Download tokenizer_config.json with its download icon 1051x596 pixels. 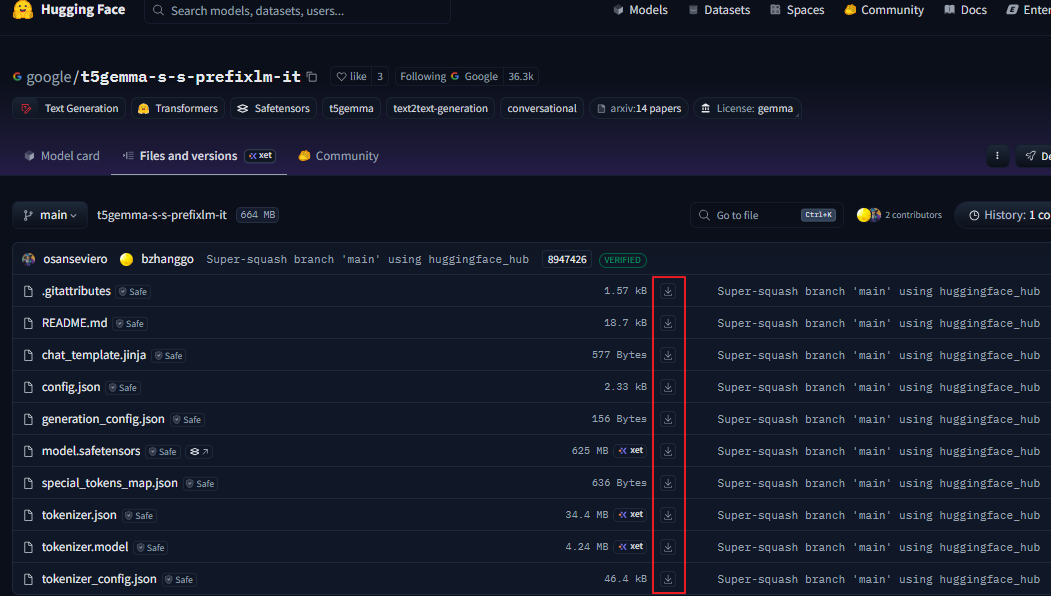(668, 579)
